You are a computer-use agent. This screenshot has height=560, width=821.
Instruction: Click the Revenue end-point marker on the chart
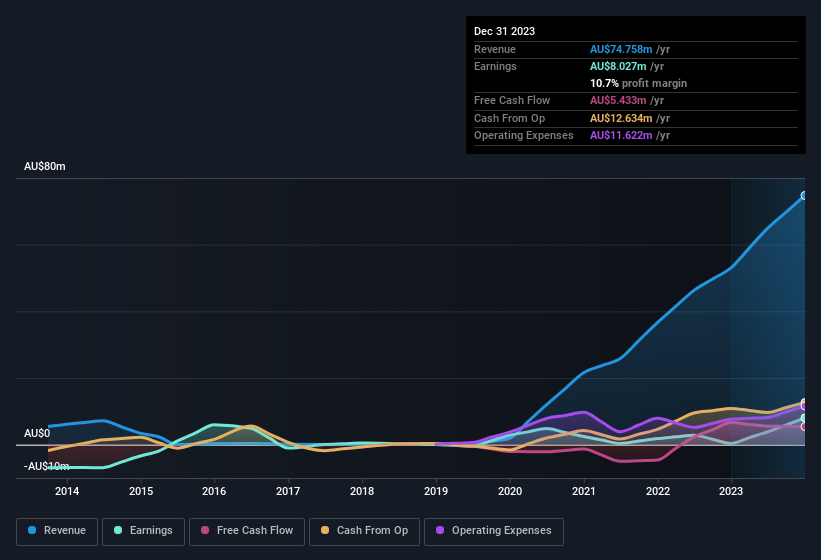pos(804,196)
